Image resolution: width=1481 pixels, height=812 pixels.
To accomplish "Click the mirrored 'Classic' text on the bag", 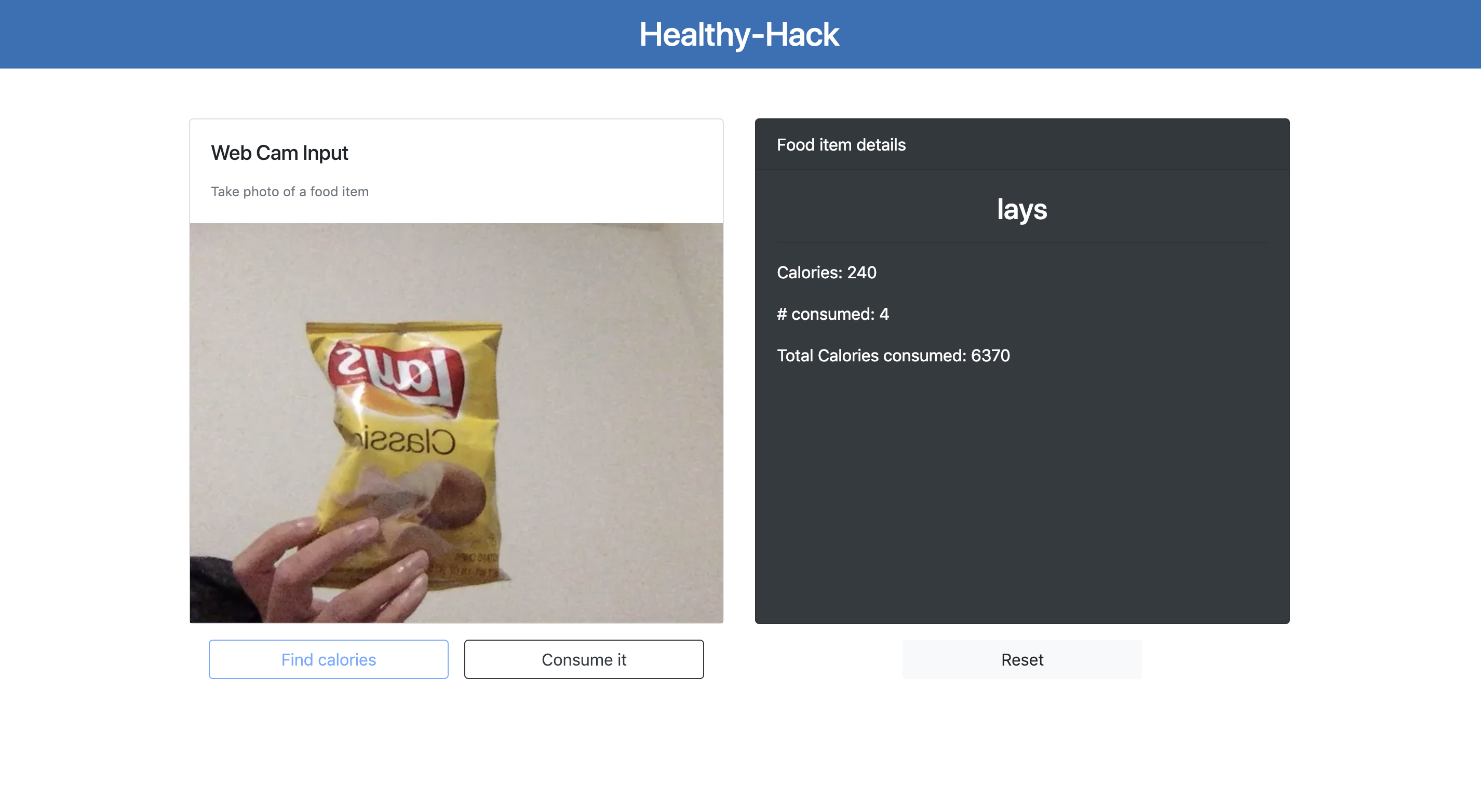I will coord(403,441).
